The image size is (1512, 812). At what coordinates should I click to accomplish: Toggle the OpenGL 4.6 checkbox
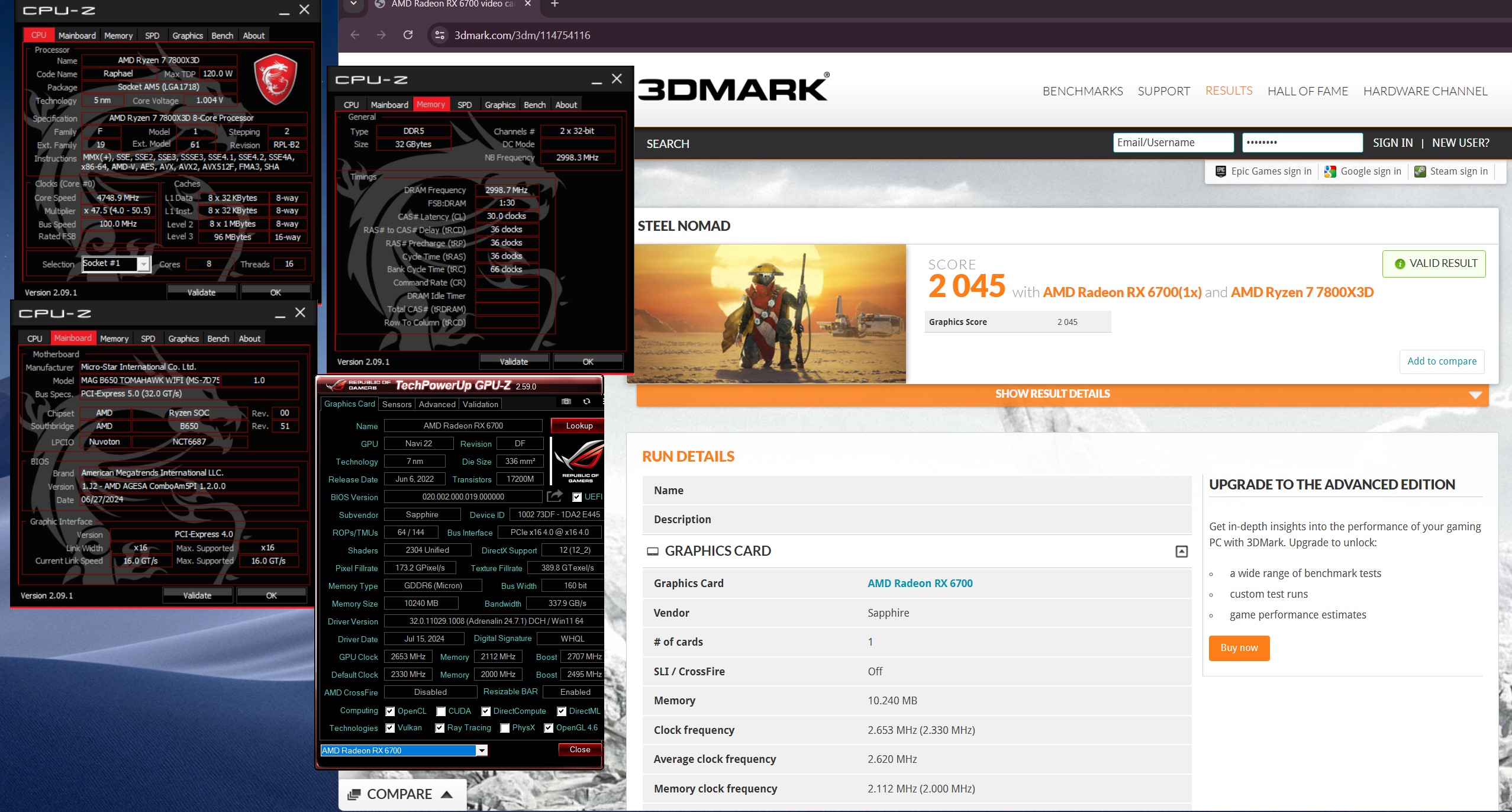point(549,728)
